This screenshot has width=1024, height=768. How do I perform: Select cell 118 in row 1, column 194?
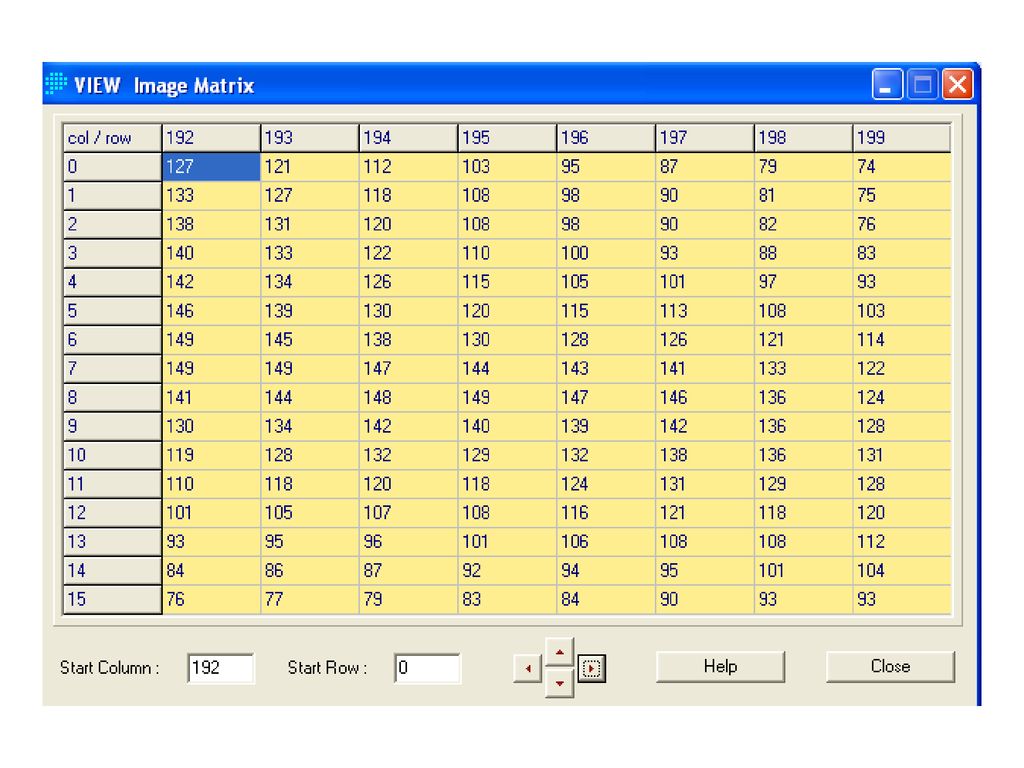[x=408, y=195]
